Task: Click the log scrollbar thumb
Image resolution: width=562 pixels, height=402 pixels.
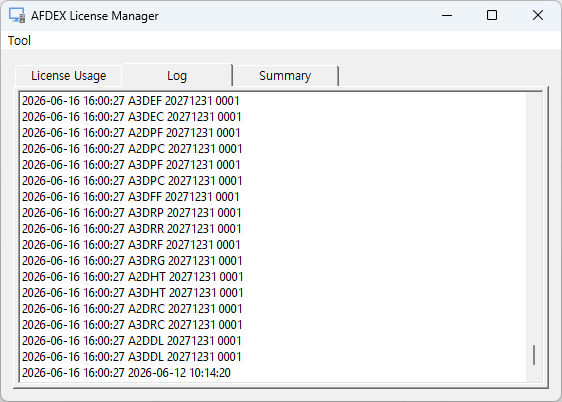Action: 534,355
